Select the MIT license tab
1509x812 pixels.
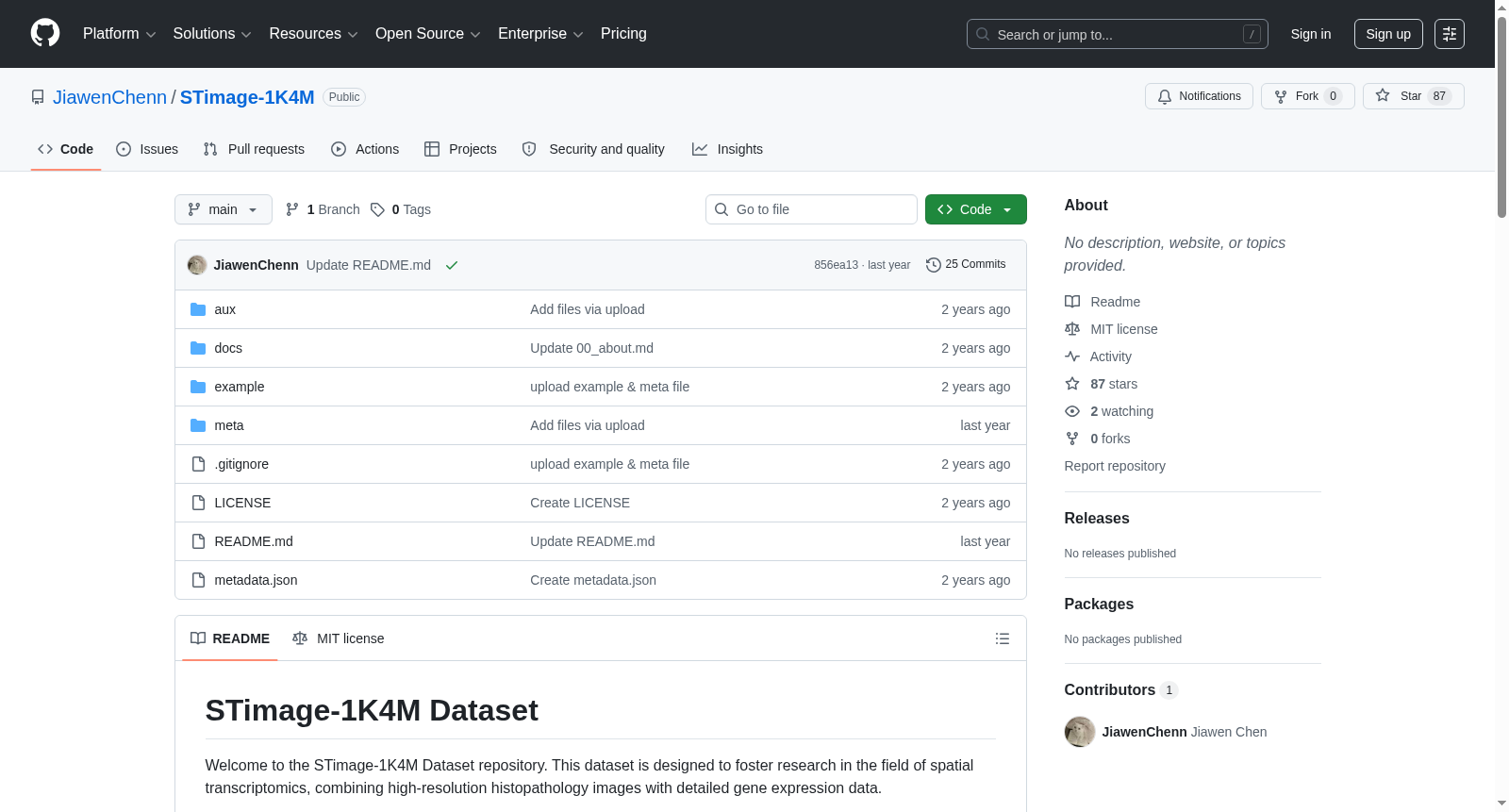coord(339,638)
